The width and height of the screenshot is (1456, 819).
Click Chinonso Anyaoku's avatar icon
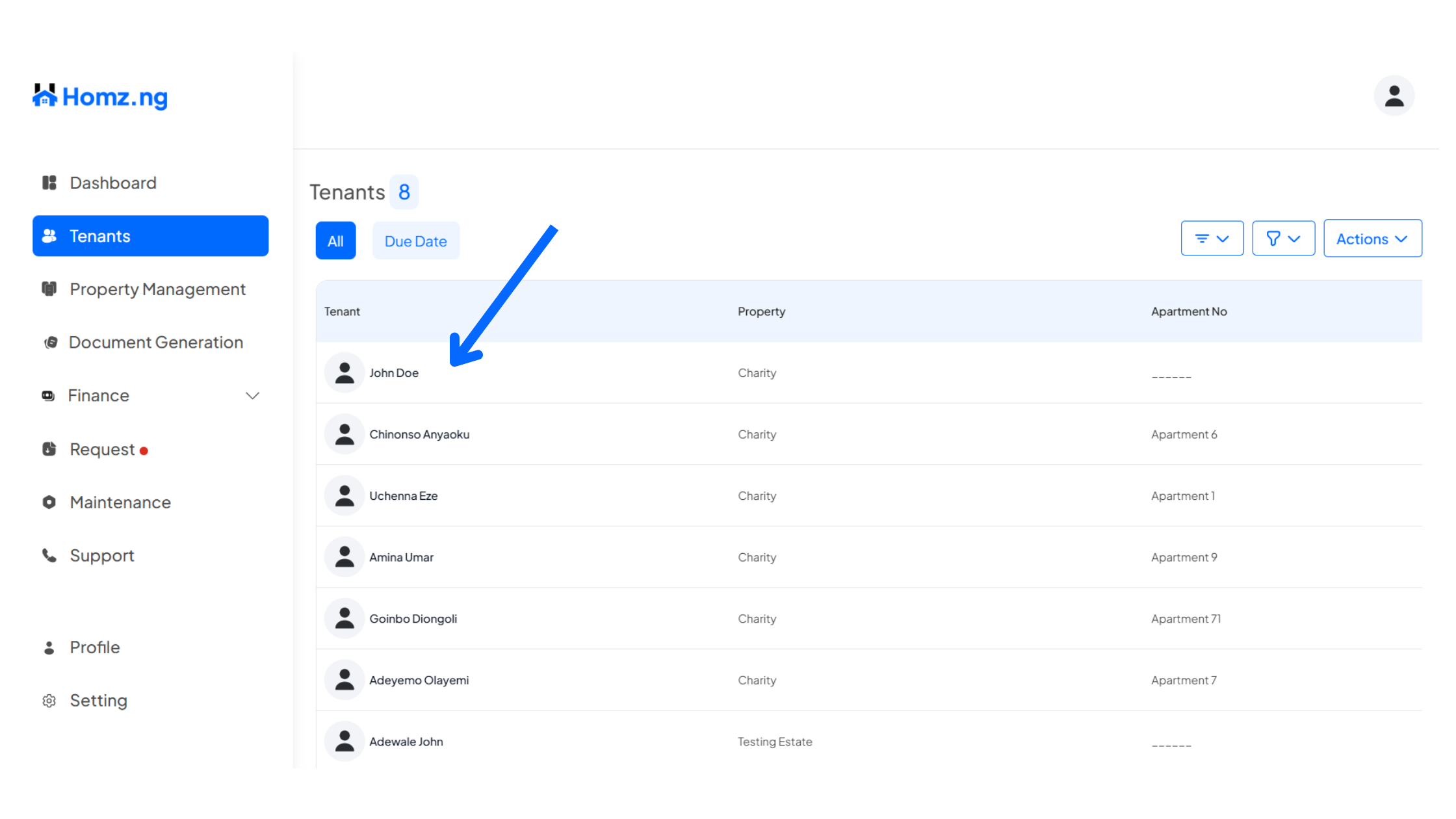tap(344, 434)
